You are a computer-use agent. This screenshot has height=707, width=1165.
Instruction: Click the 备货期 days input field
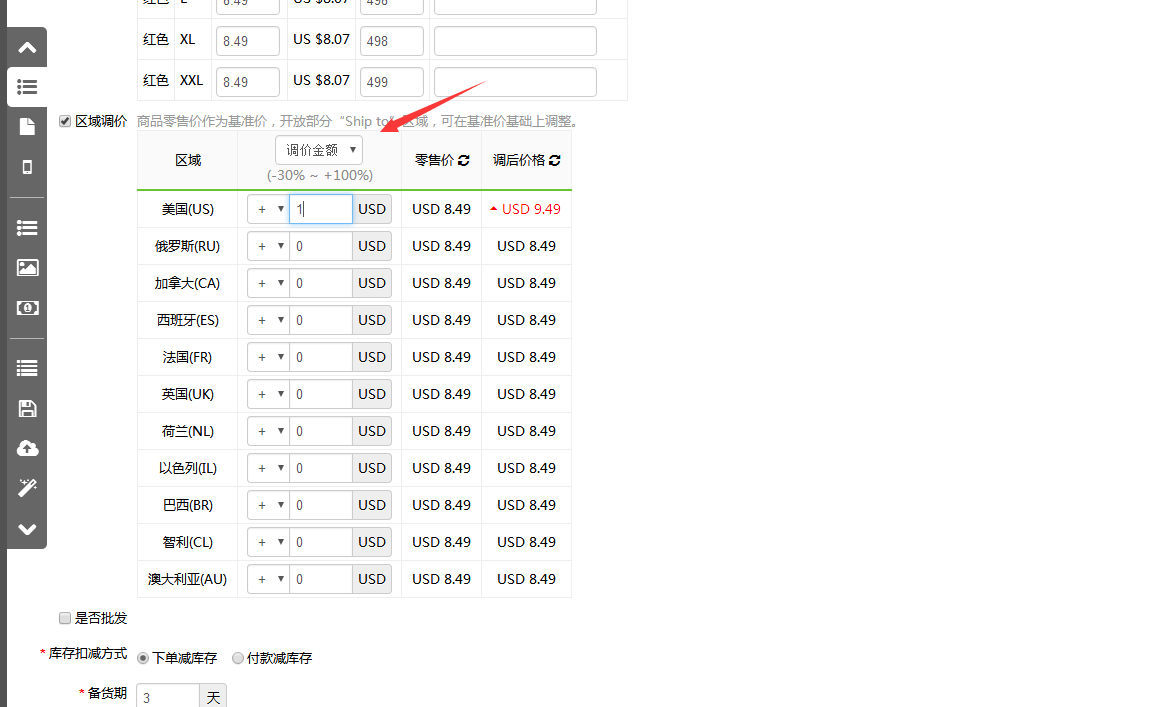[x=168, y=697]
